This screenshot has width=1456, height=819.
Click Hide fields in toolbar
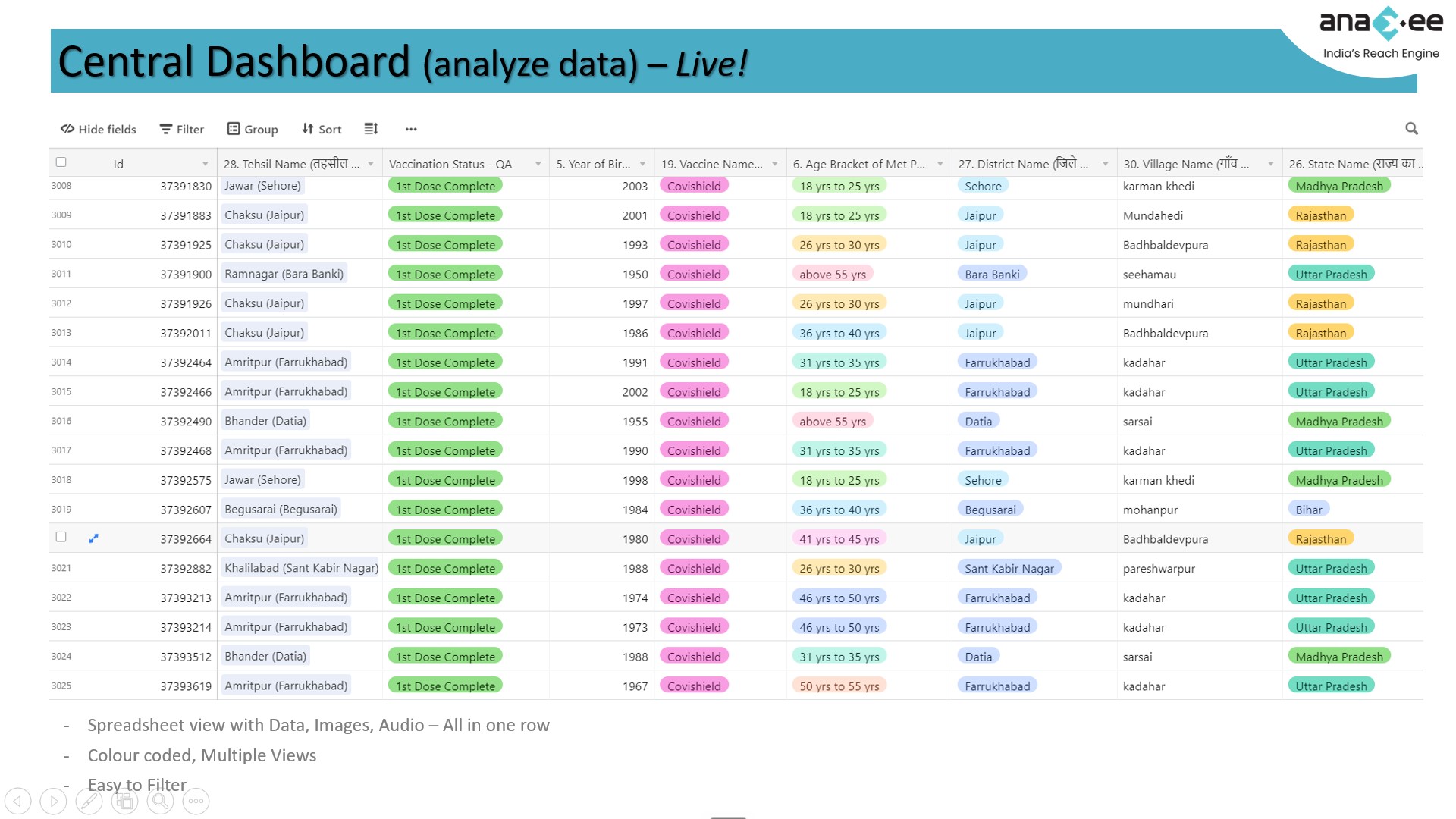tap(99, 129)
